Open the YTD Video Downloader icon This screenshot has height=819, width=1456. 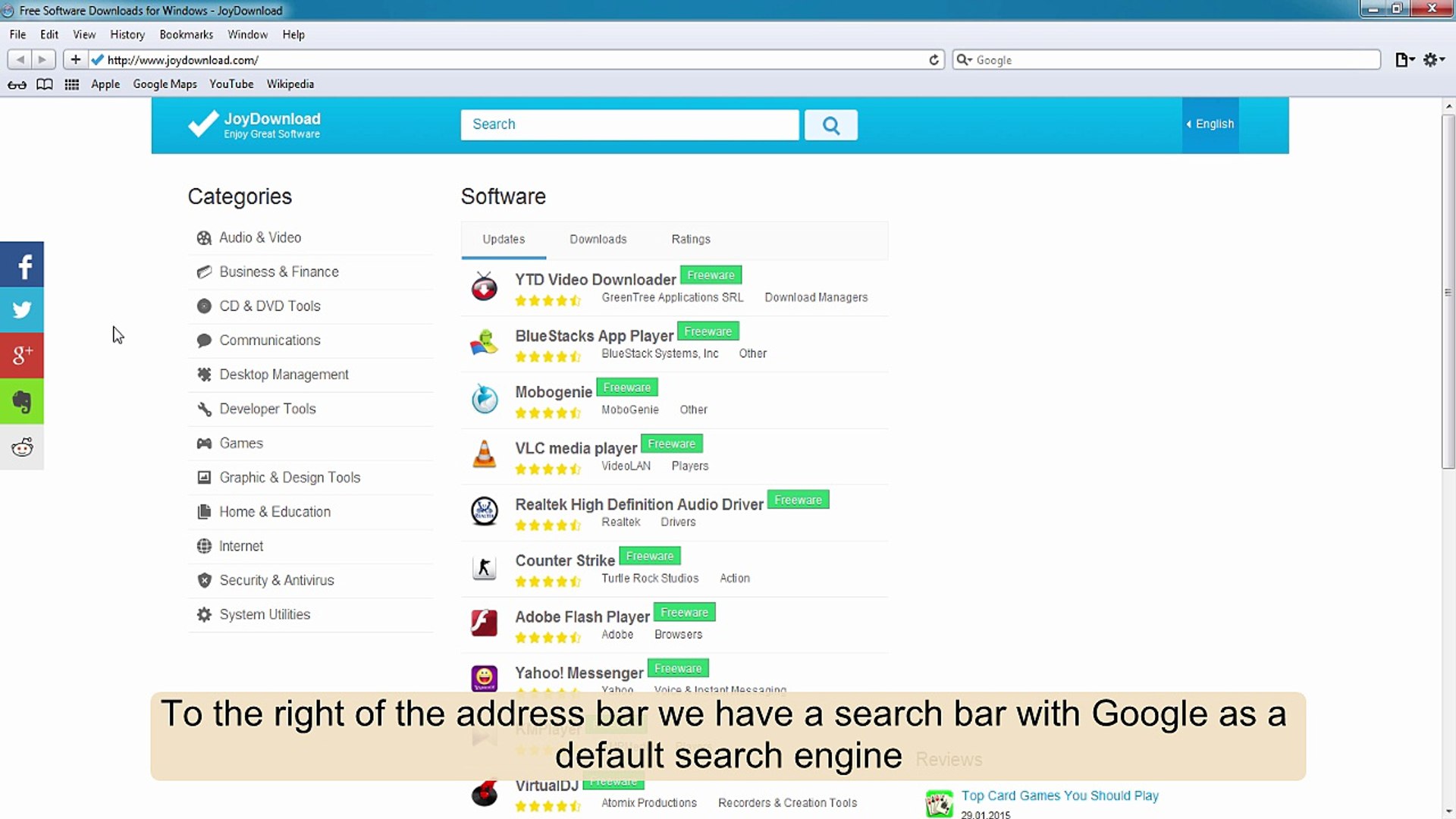485,287
